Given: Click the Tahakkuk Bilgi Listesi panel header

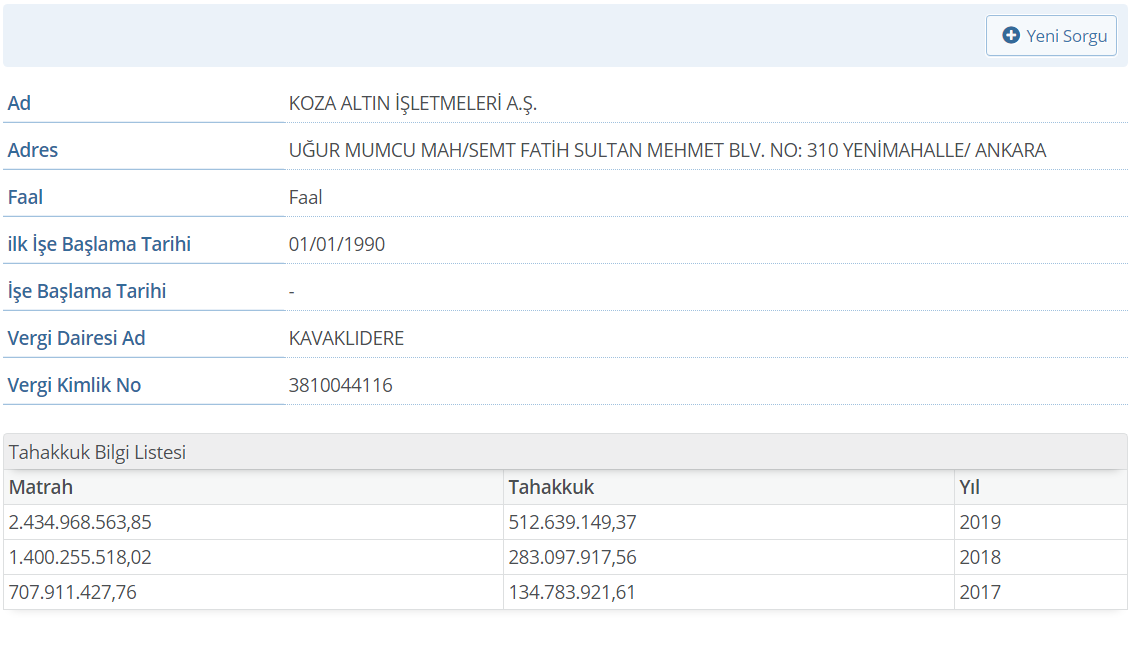Looking at the screenshot, I should [565, 452].
